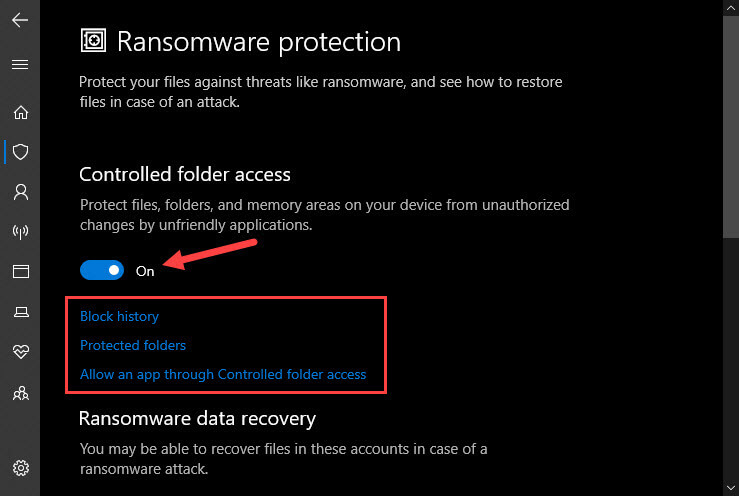Open App & browser control window icon
Screen dimensions: 739x496
(20, 271)
